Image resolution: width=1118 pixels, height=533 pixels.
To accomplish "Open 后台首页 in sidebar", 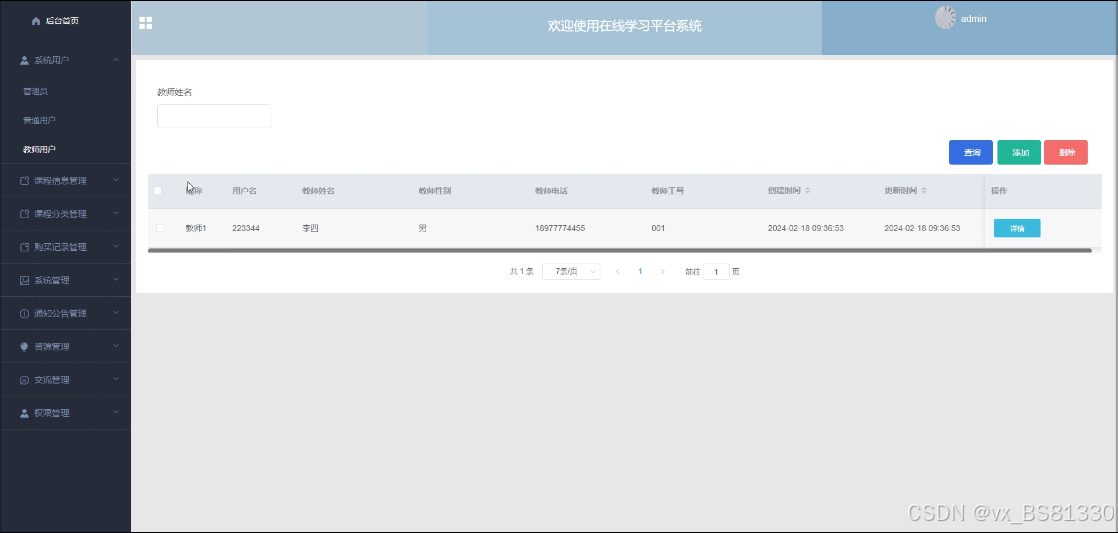I will click(62, 21).
